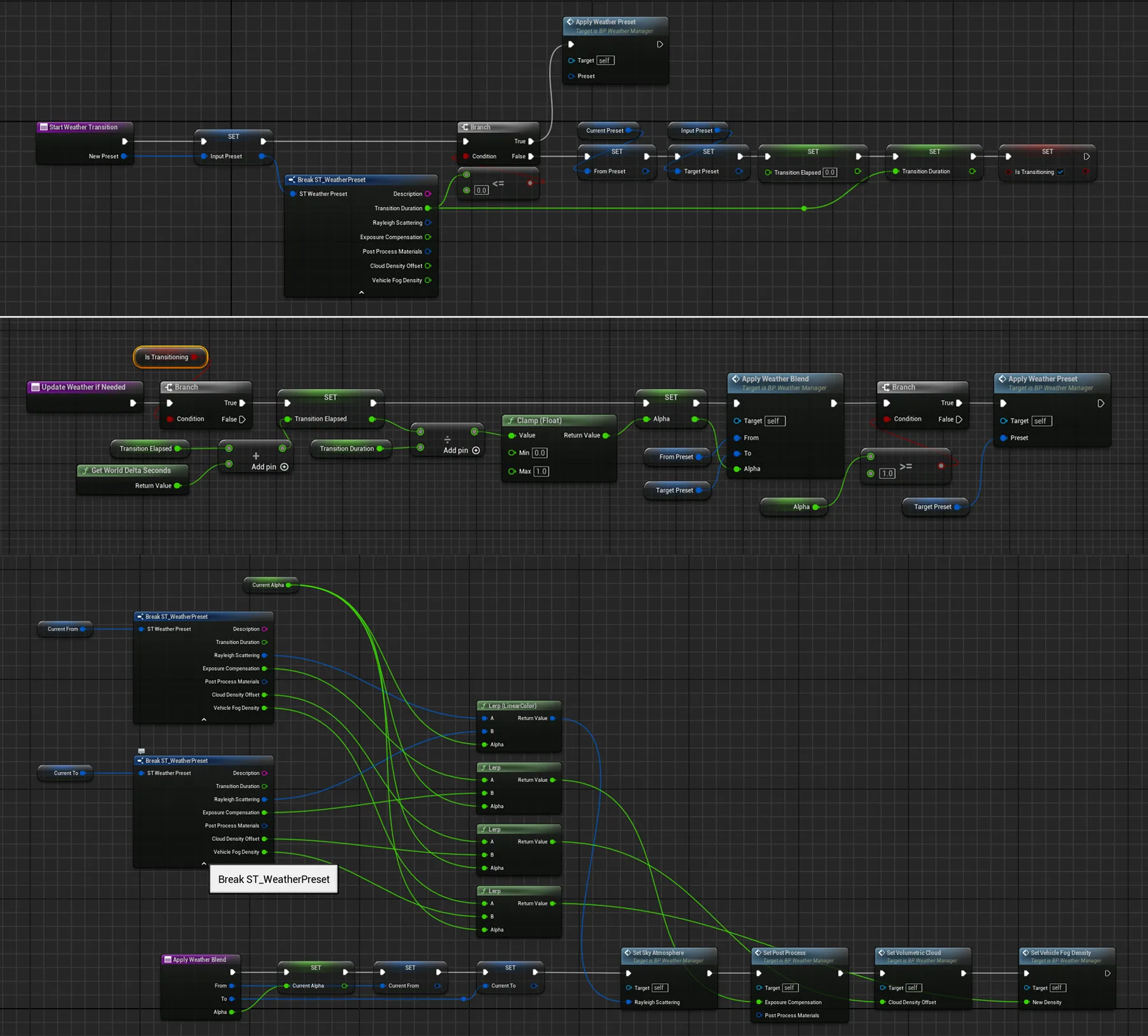Click the divide operator node
The image size is (1148, 1036).
pos(447,439)
